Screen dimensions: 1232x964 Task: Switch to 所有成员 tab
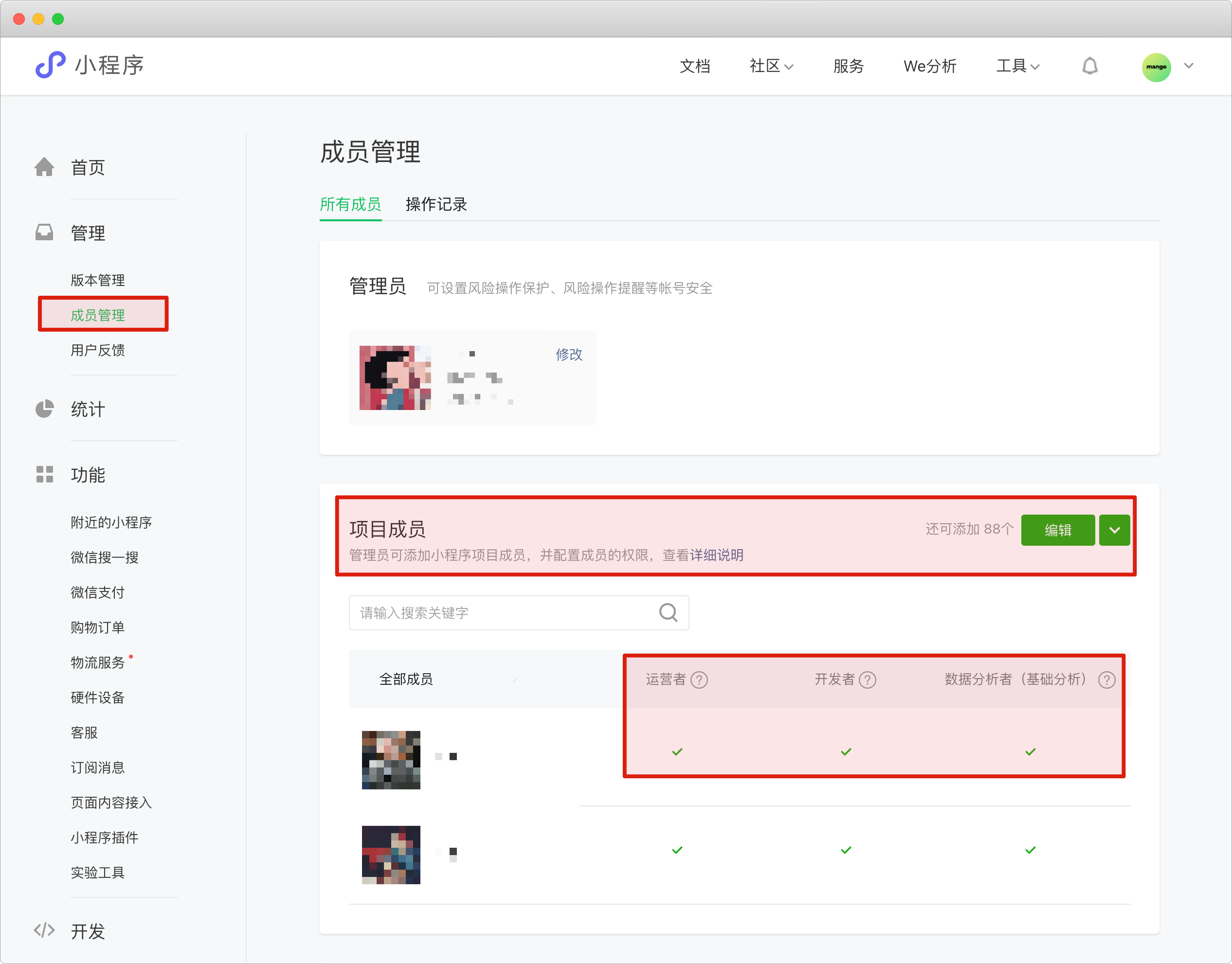click(350, 204)
